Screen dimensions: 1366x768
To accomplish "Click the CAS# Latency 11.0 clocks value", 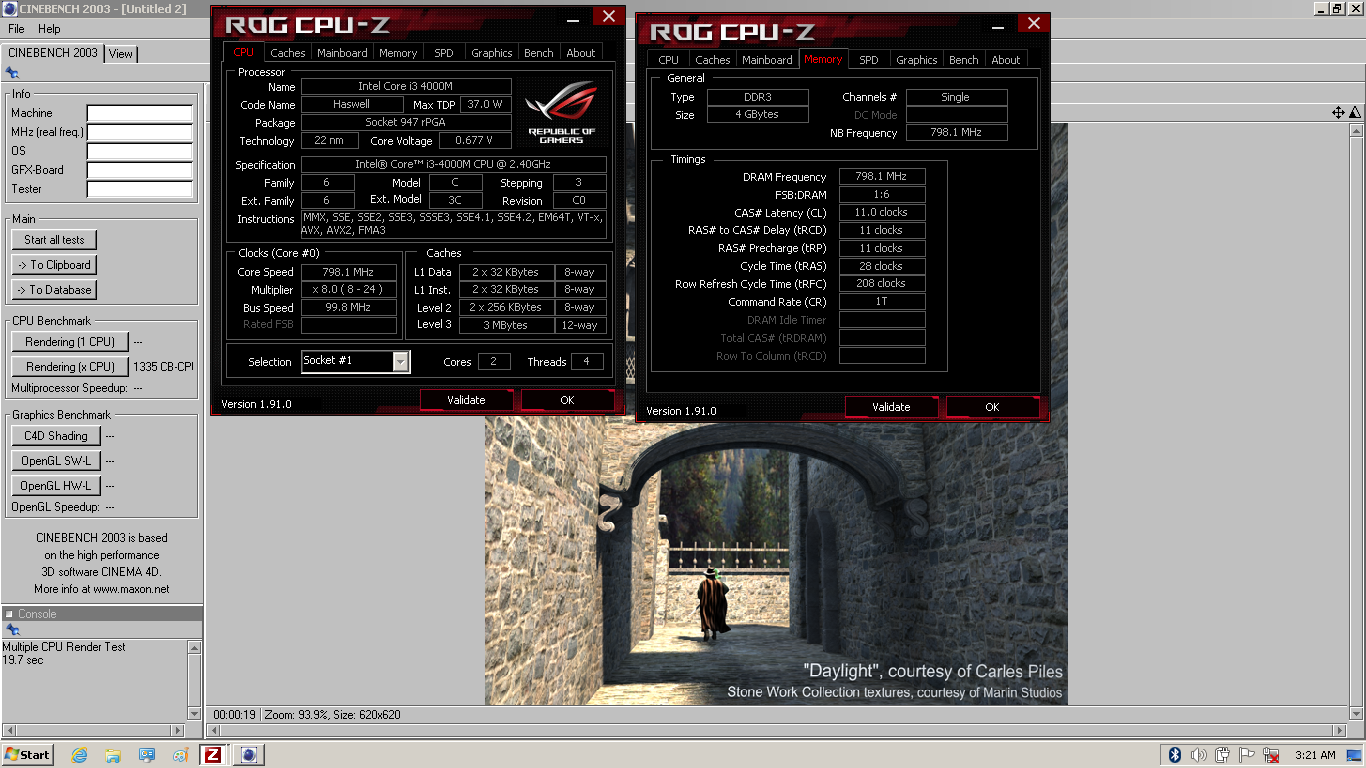I will (882, 213).
